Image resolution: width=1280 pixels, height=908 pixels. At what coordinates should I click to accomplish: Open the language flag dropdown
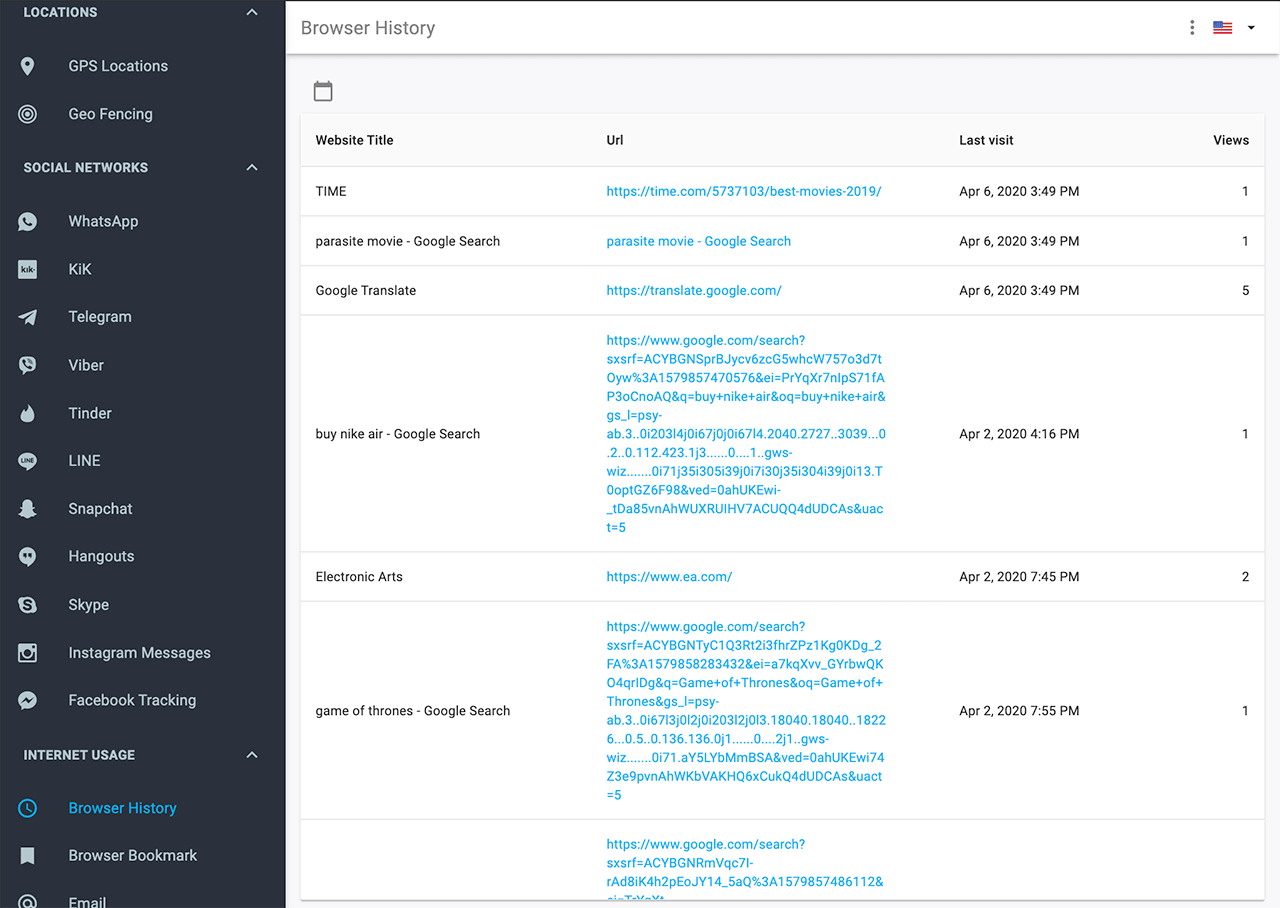[x=1234, y=28]
